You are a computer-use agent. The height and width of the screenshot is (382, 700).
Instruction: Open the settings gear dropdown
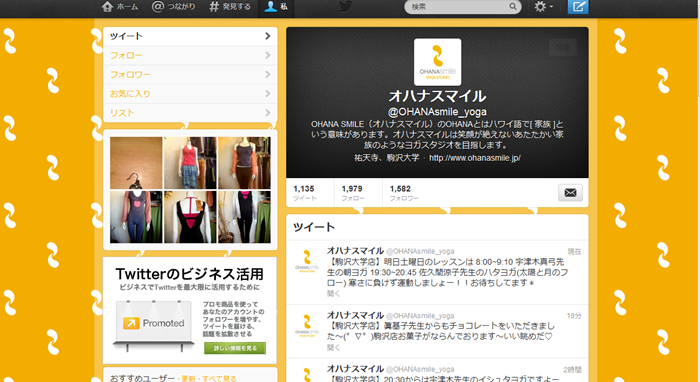click(544, 7)
